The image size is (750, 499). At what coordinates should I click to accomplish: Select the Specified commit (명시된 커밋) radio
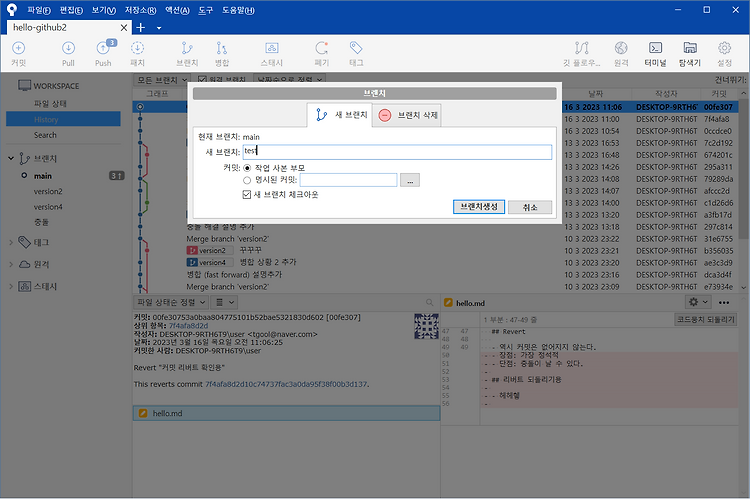[247, 180]
